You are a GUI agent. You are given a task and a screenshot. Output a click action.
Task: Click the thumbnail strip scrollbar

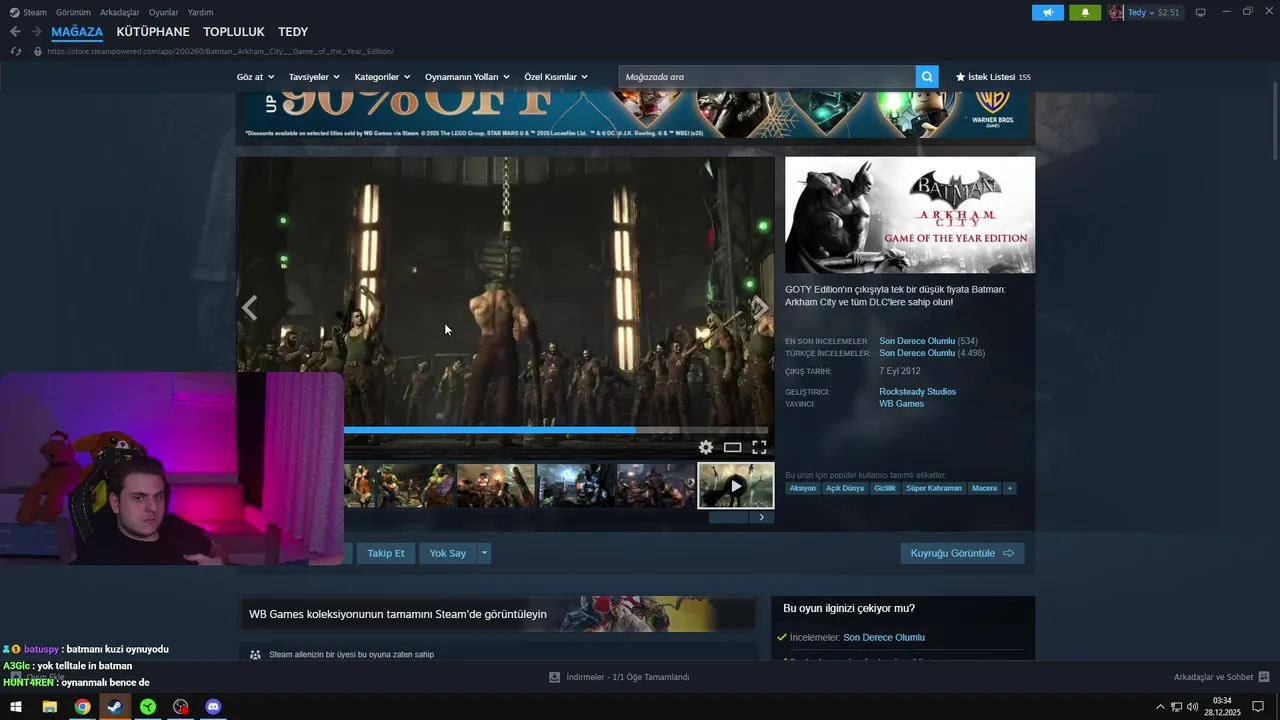pyautogui.click(x=729, y=517)
